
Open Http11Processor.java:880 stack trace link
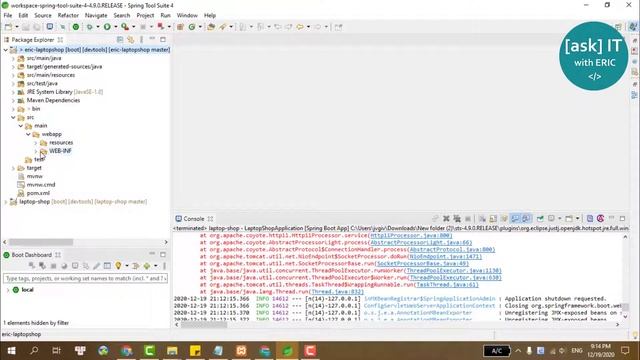click(411, 236)
